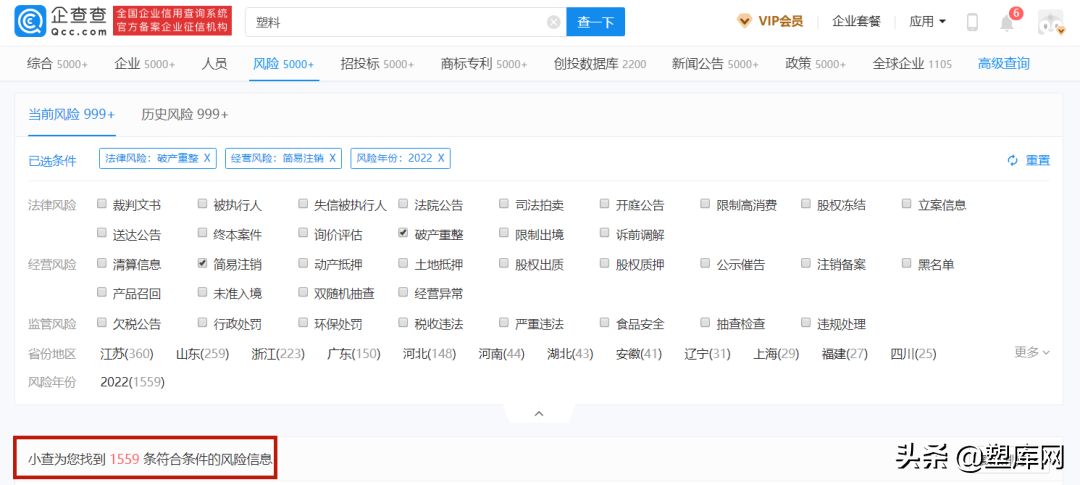Open the 高级查询 link
This screenshot has width=1080, height=485.
(1004, 64)
